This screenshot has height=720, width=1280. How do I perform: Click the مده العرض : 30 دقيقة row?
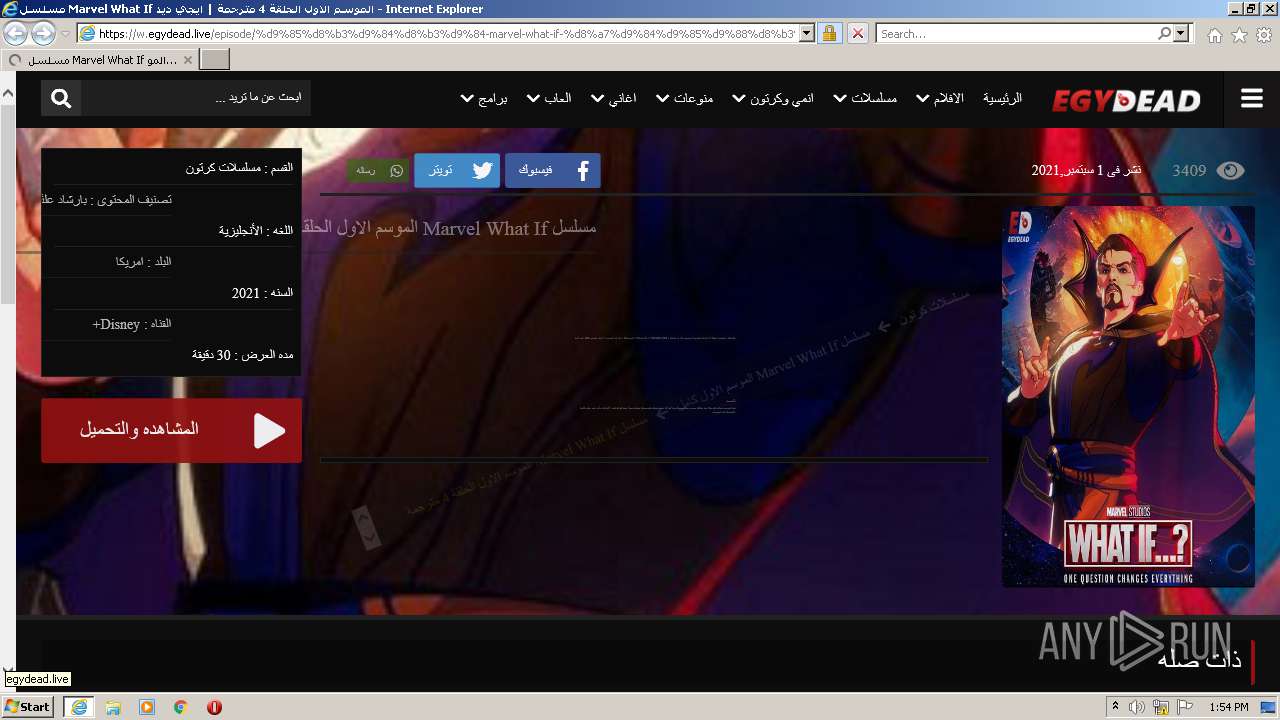pos(174,355)
